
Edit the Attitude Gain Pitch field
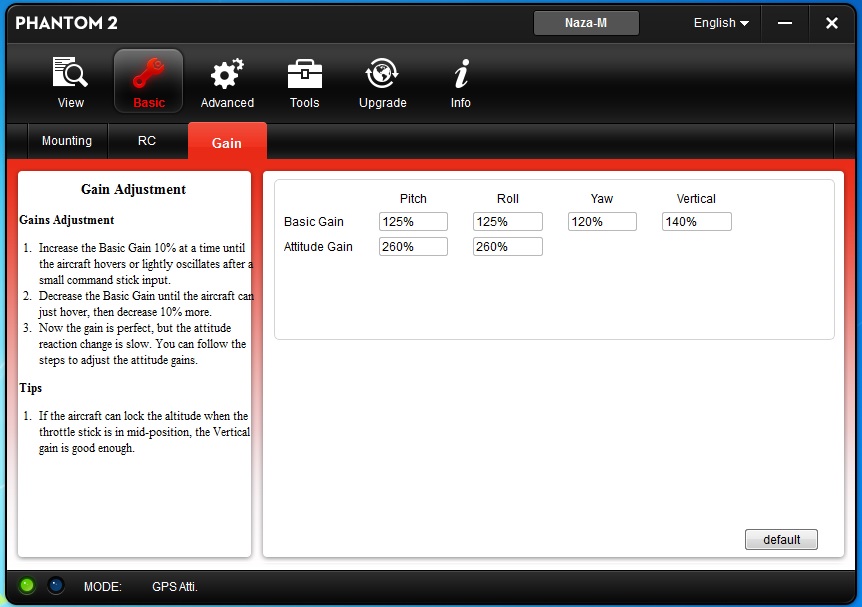[x=413, y=247]
